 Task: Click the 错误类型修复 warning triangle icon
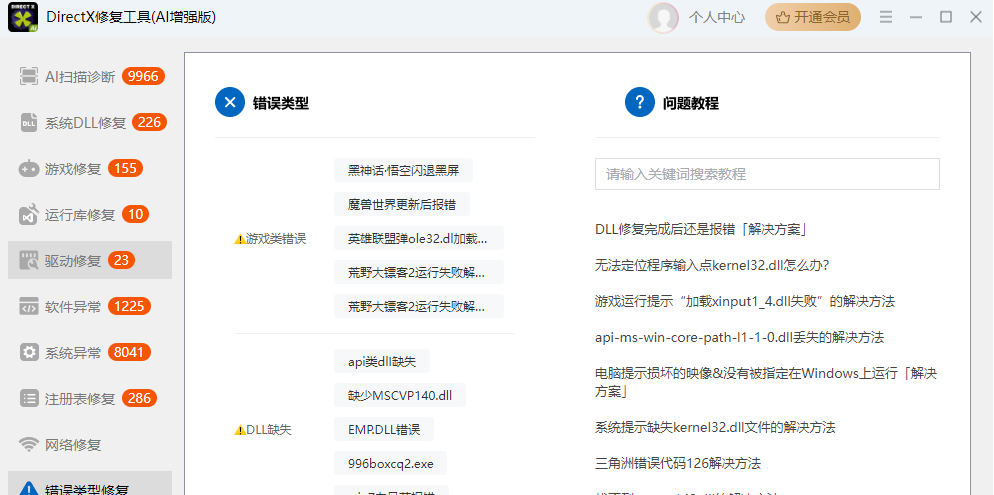(29, 489)
